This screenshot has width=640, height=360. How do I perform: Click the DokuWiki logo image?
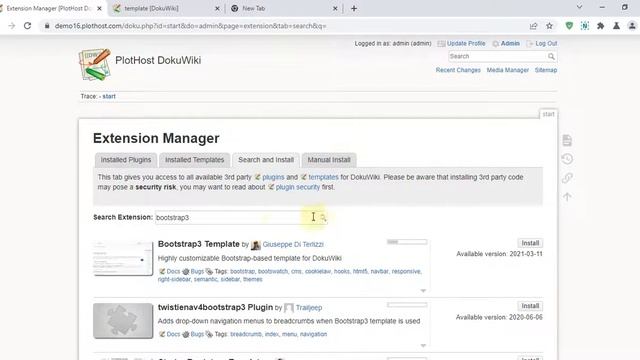pos(95,64)
